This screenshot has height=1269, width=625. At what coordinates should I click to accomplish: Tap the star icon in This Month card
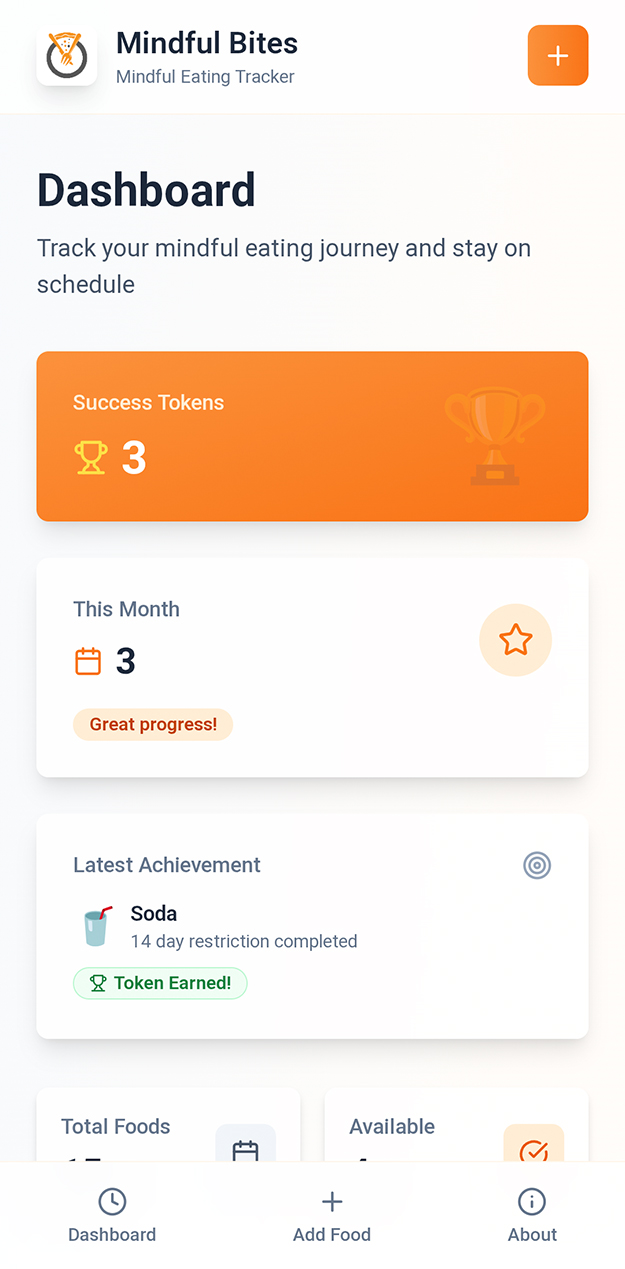[515, 640]
